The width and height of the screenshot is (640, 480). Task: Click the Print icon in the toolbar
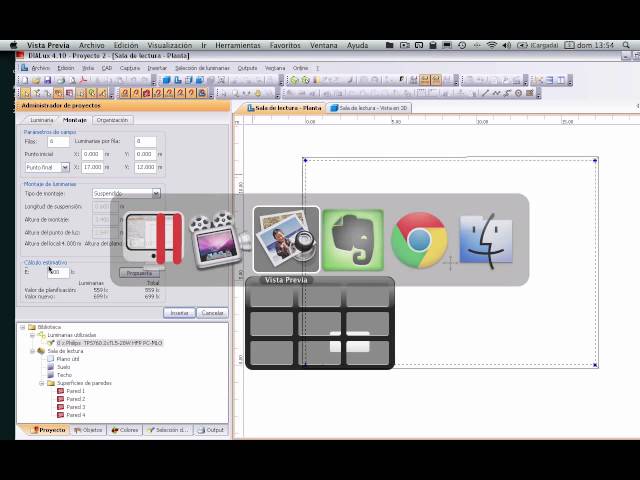(x=61, y=80)
